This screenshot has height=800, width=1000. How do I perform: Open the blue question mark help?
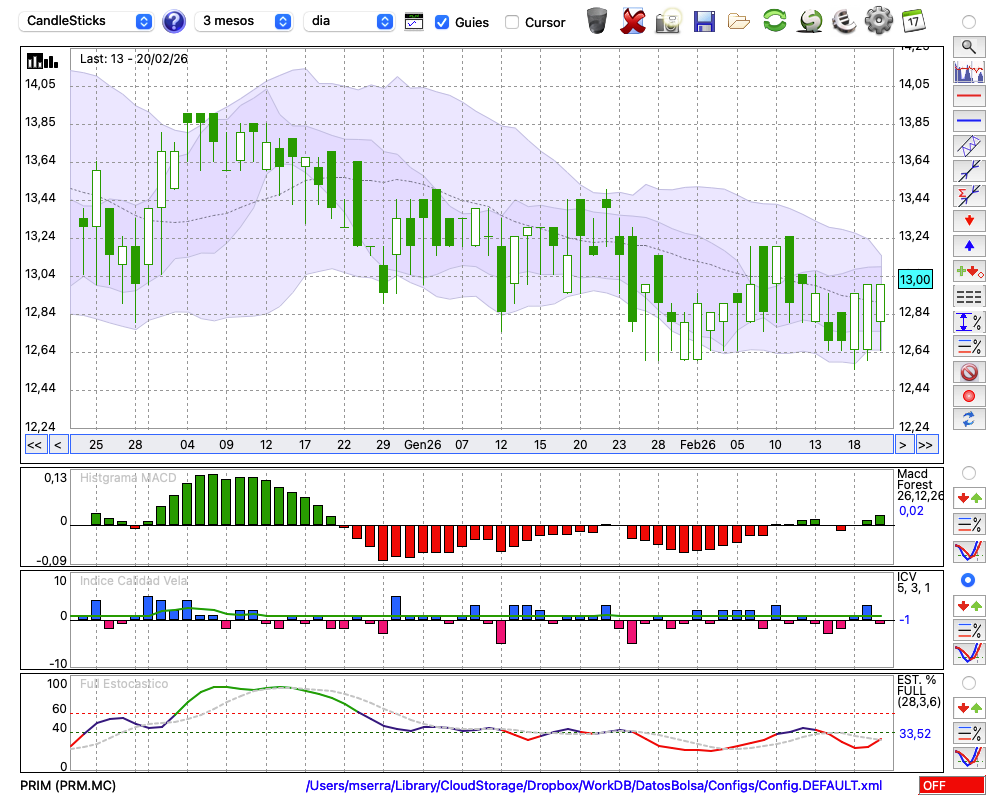(174, 21)
